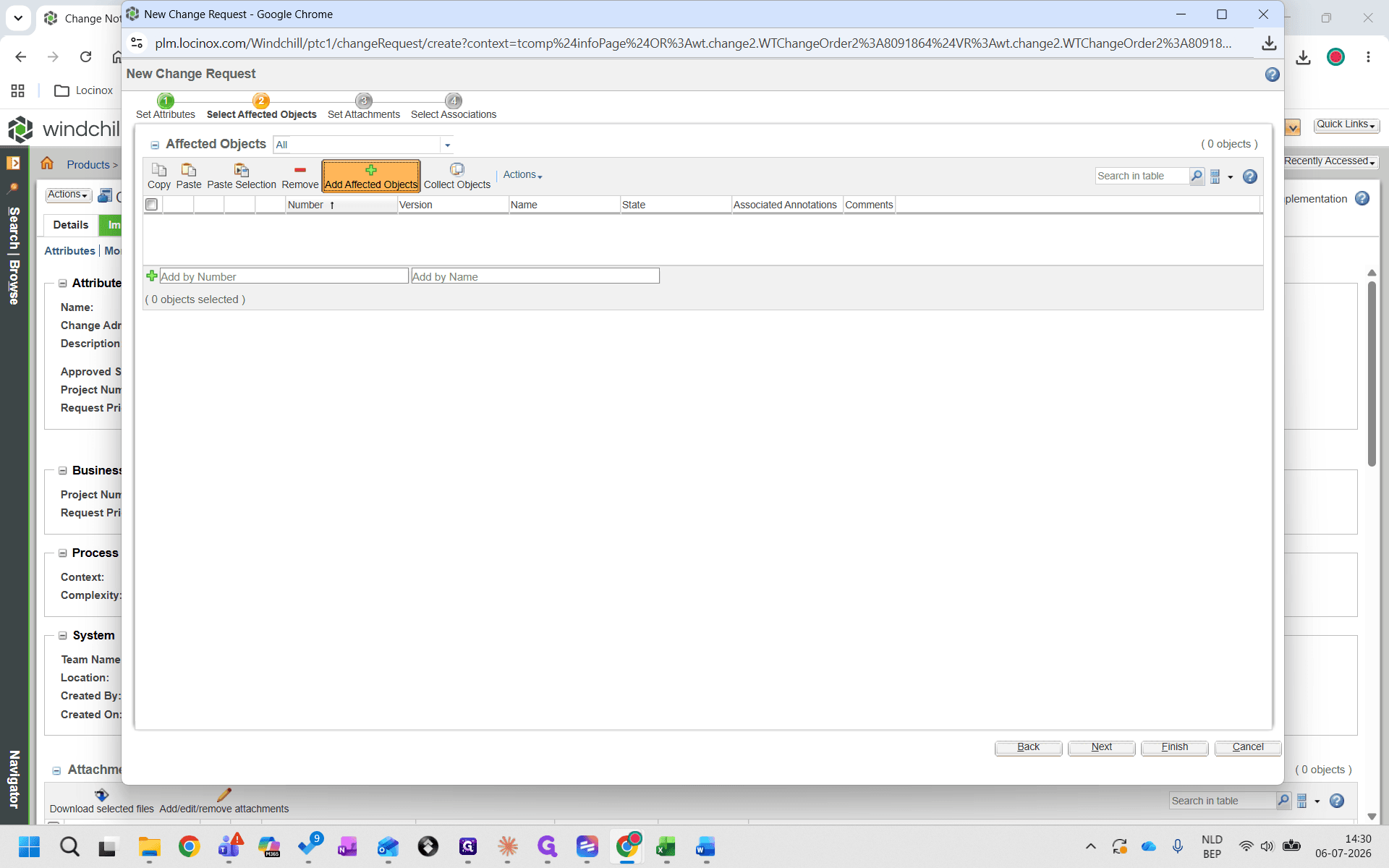Click the Add by Number field
The image size is (1389, 868).
pos(284,276)
